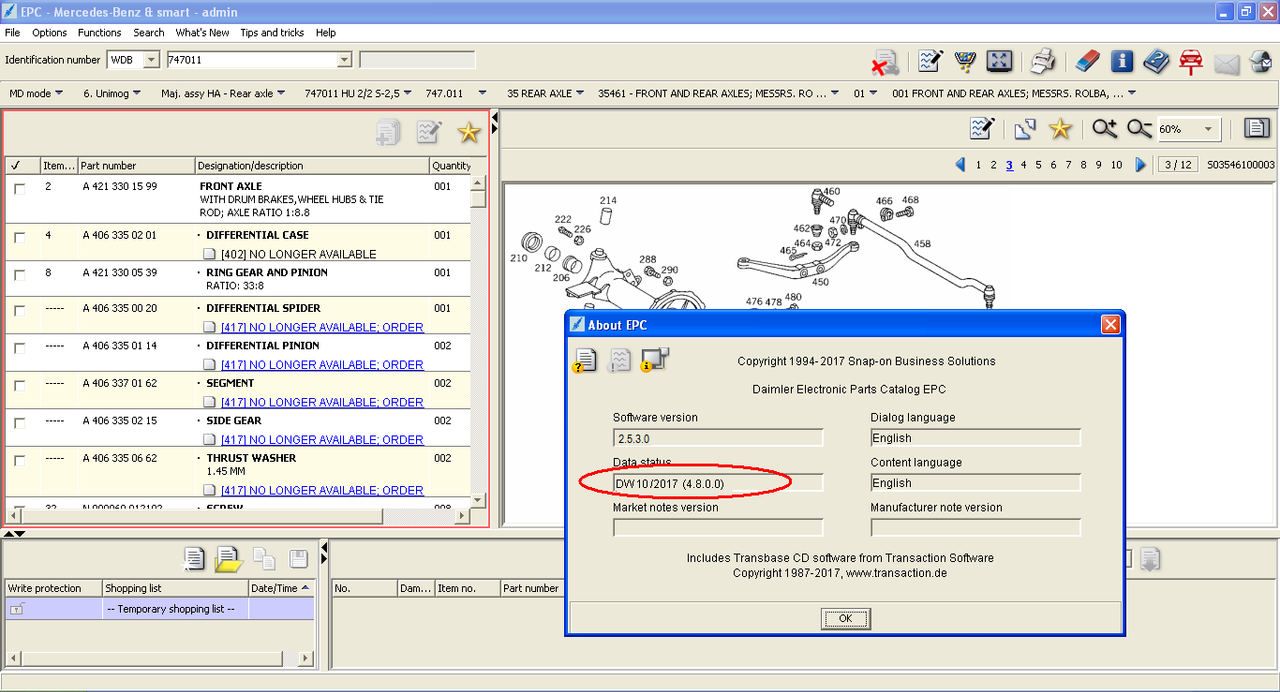Click the red eraser icon

pyautogui.click(x=1087, y=62)
